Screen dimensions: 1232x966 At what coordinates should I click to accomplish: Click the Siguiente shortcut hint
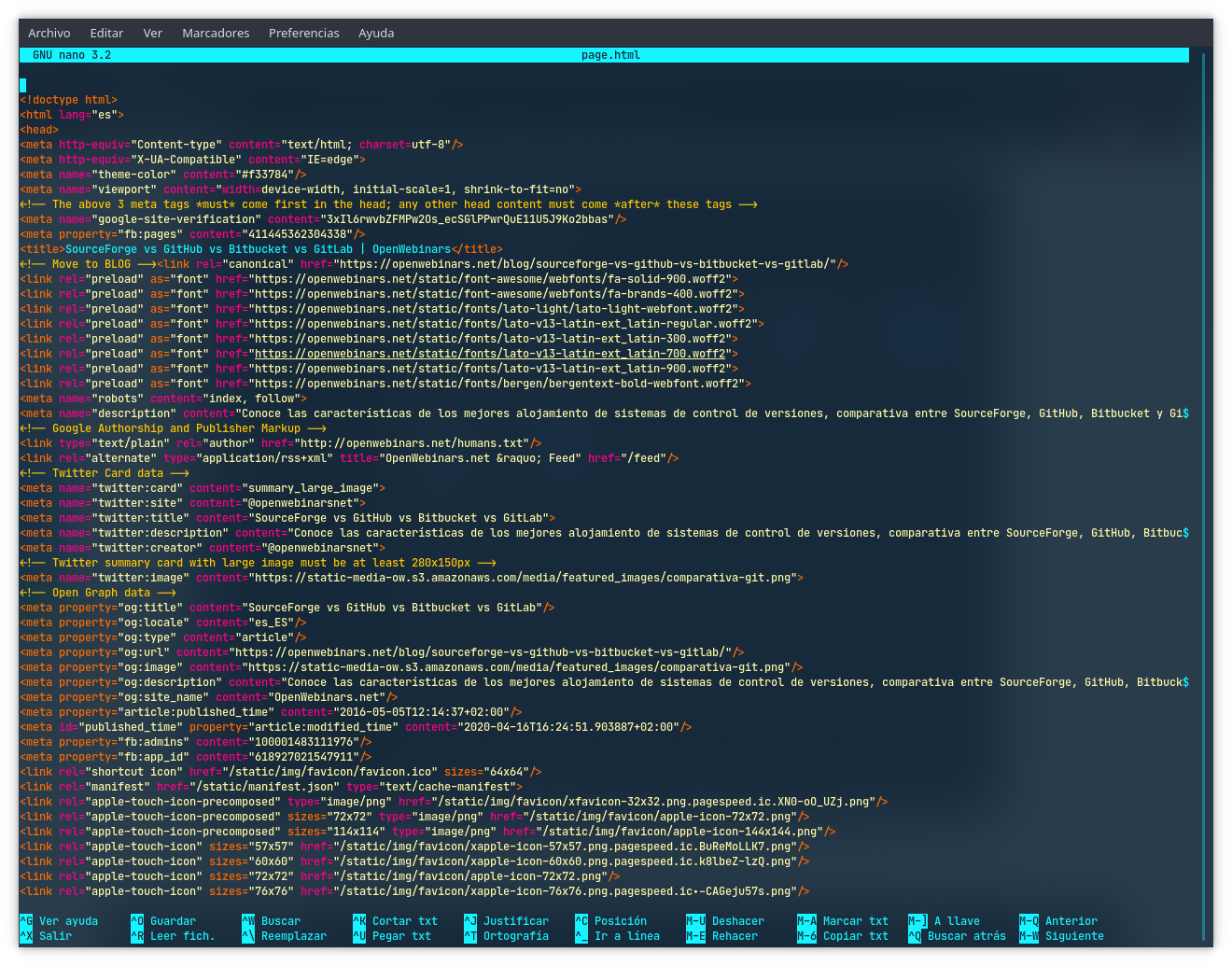click(1061, 936)
